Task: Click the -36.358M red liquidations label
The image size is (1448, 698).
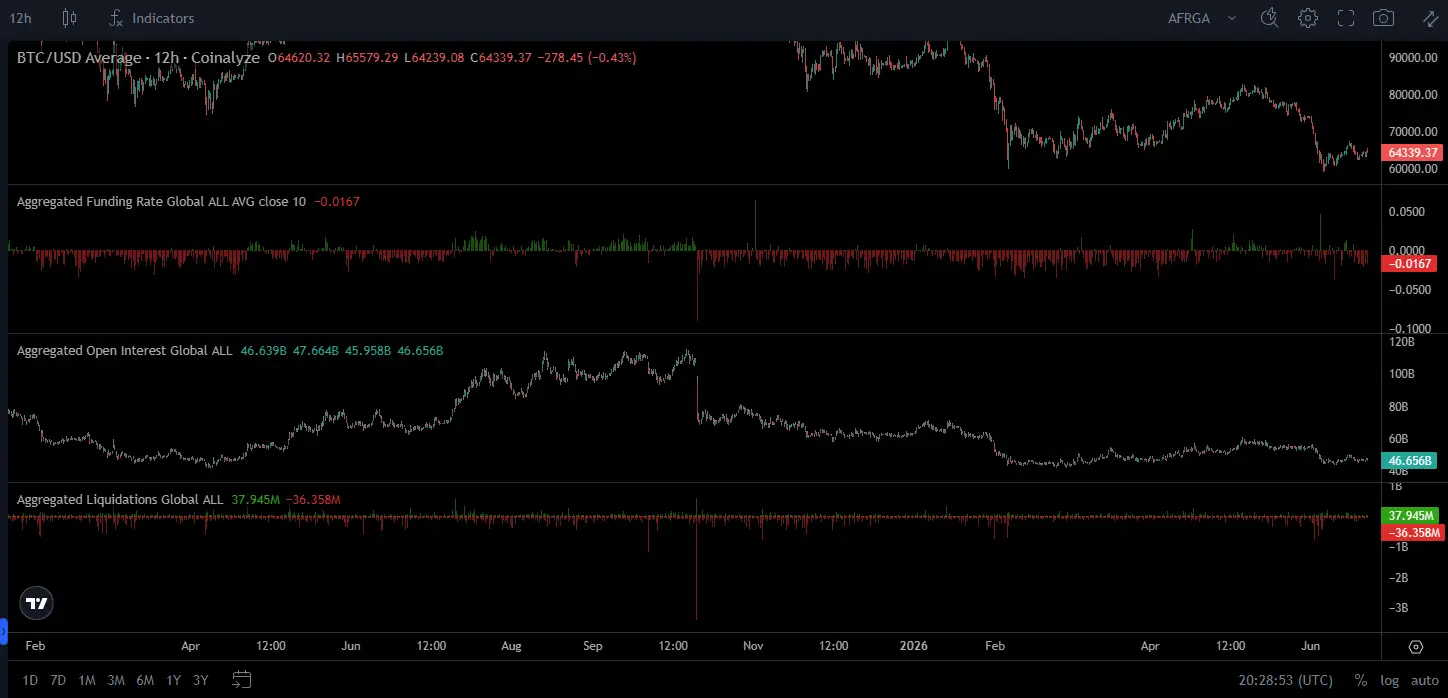Action: click(x=1412, y=532)
